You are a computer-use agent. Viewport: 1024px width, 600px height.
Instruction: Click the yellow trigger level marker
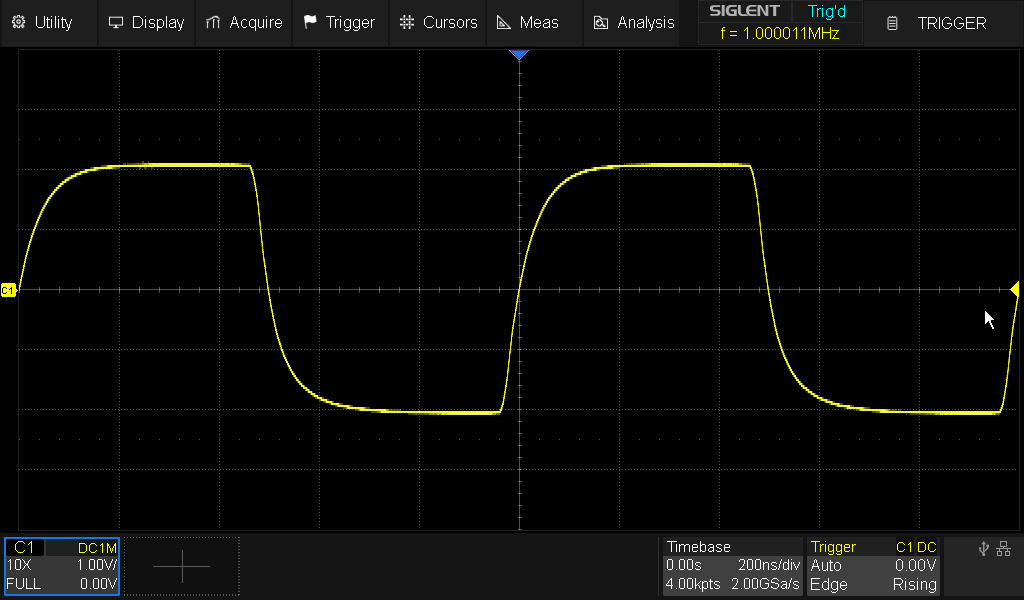1016,290
